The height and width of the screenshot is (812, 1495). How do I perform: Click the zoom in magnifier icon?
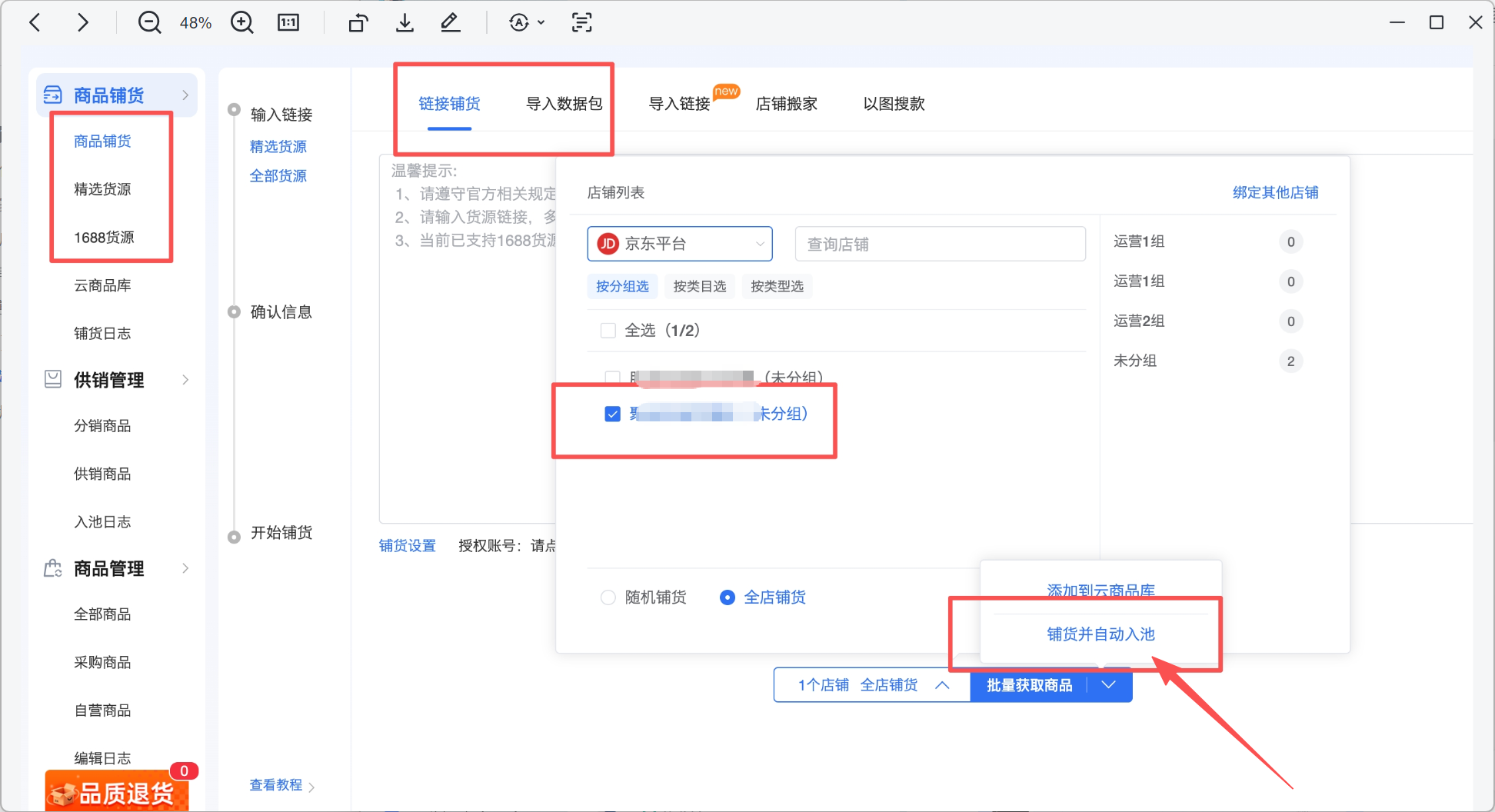coord(242,23)
